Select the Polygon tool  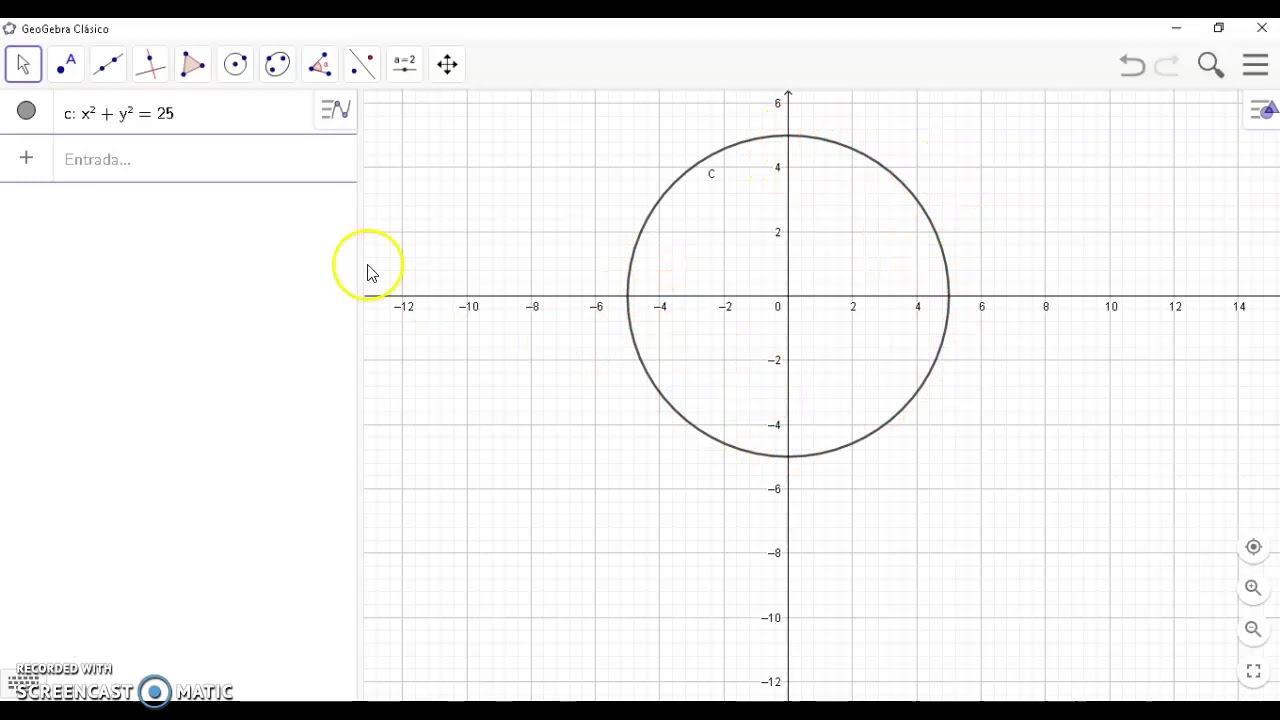193,65
